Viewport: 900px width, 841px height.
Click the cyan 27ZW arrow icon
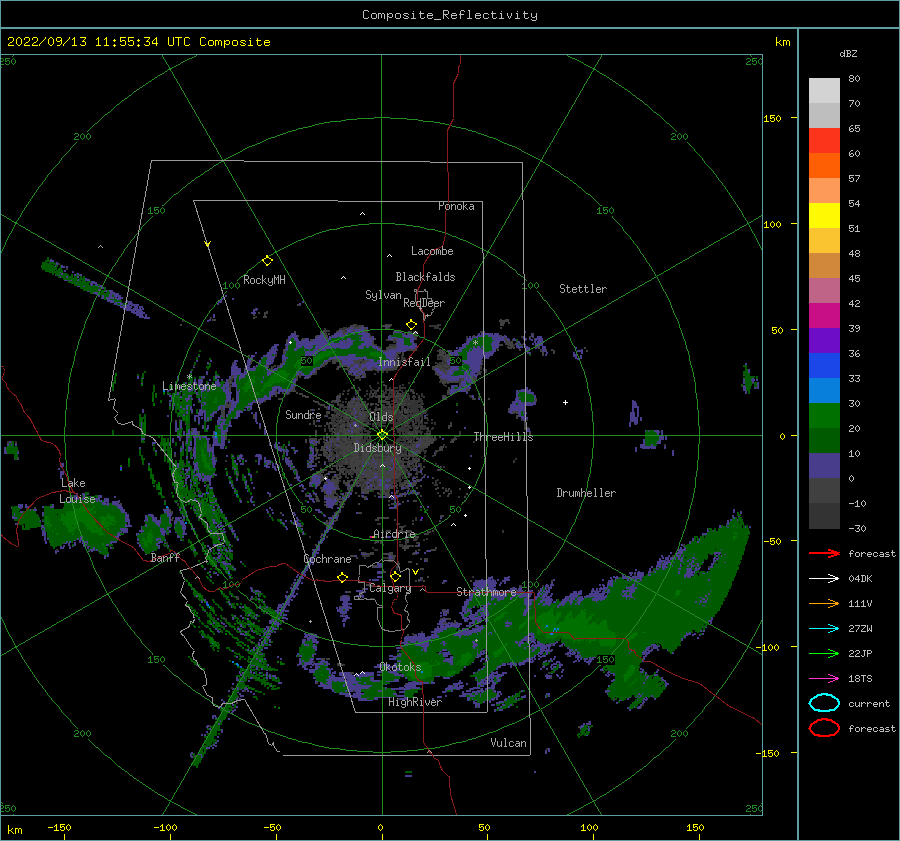pos(824,629)
